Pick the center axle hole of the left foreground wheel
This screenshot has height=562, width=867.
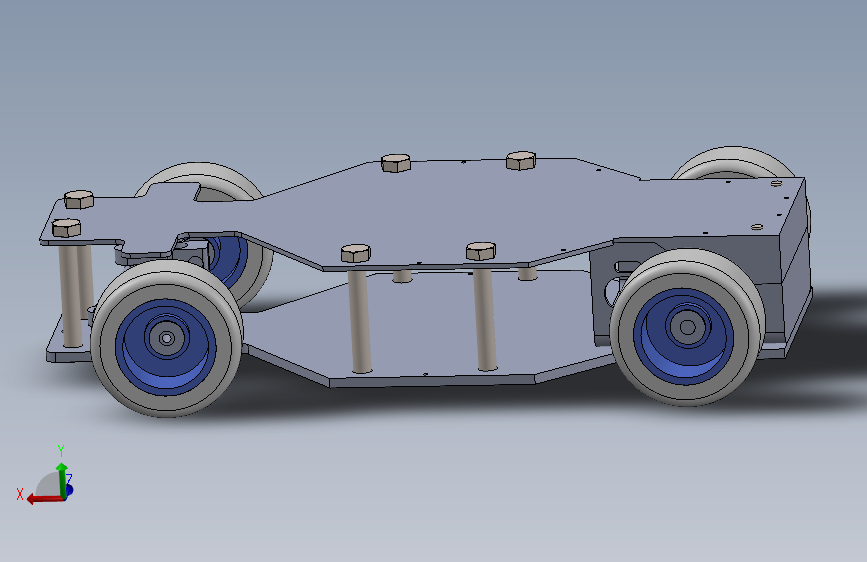tap(166, 338)
